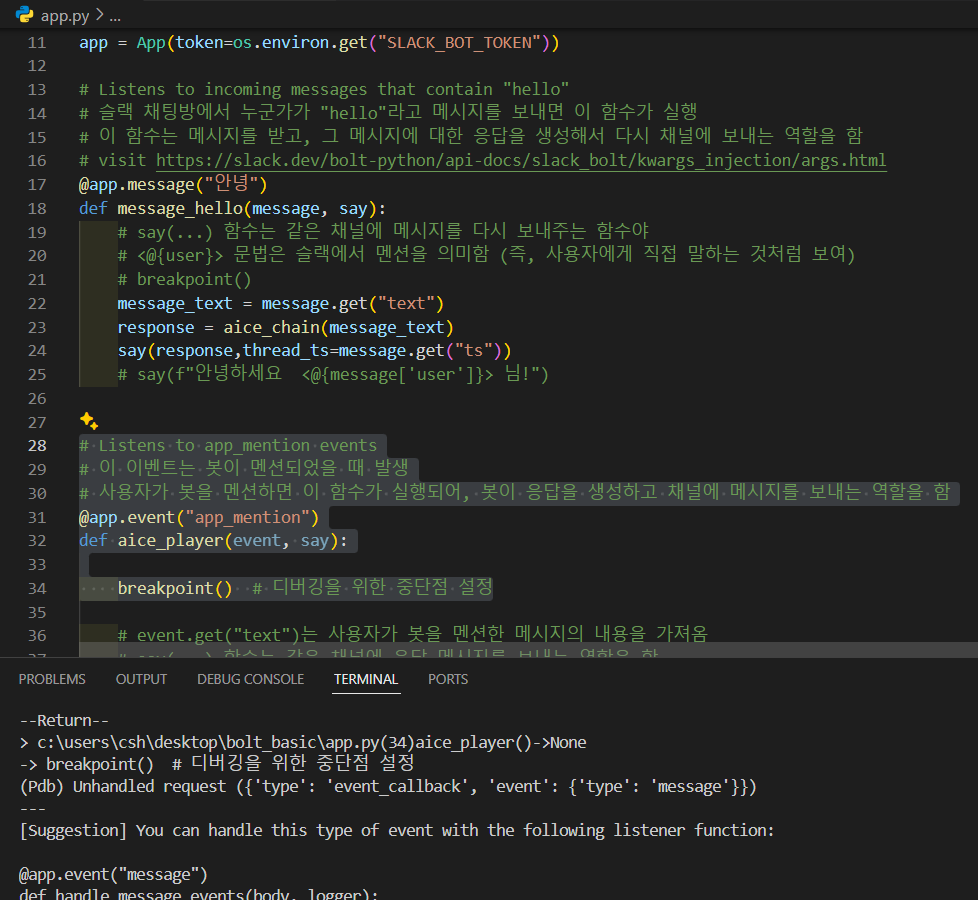Click line number 18 in the gutter
This screenshot has width=978, height=900.
coord(37,208)
